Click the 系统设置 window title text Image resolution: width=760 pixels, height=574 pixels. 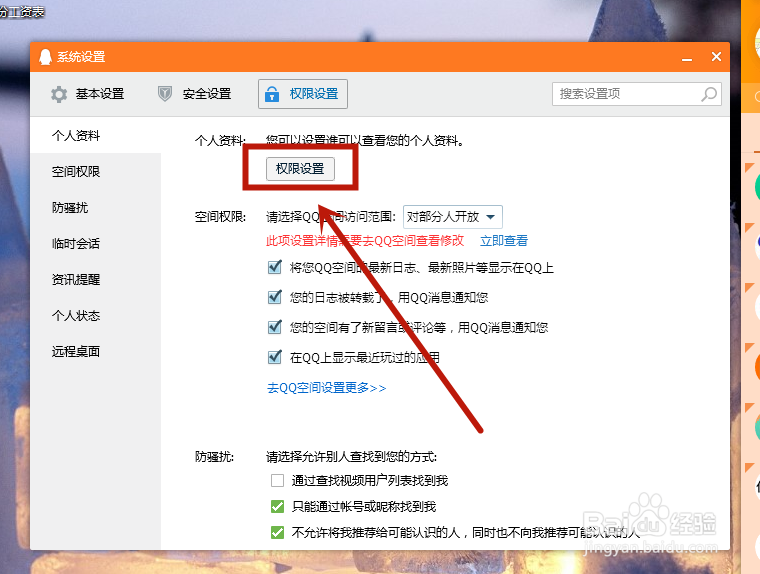click(x=81, y=57)
